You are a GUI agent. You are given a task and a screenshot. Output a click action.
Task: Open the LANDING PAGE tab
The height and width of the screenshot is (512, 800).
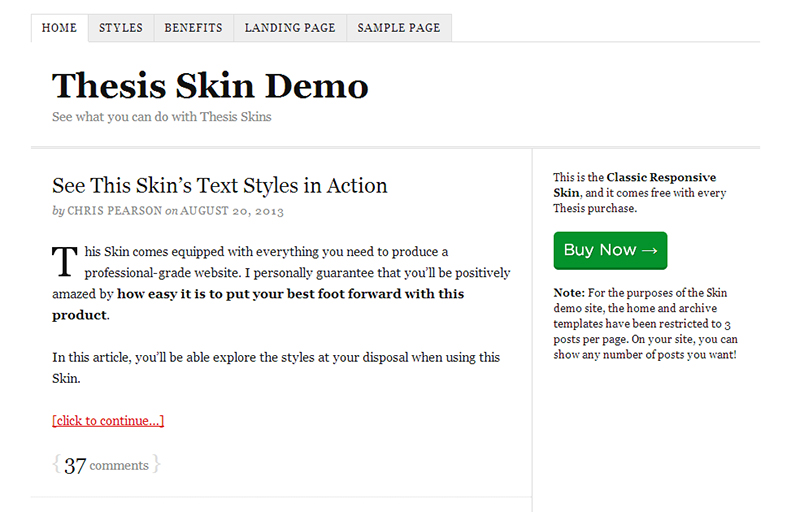[x=289, y=28]
